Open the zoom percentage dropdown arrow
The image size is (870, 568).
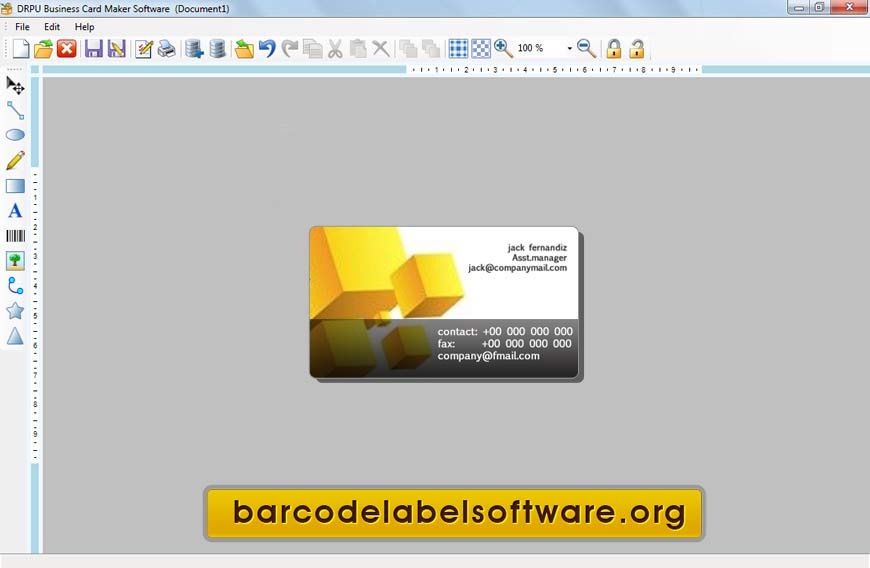[569, 49]
